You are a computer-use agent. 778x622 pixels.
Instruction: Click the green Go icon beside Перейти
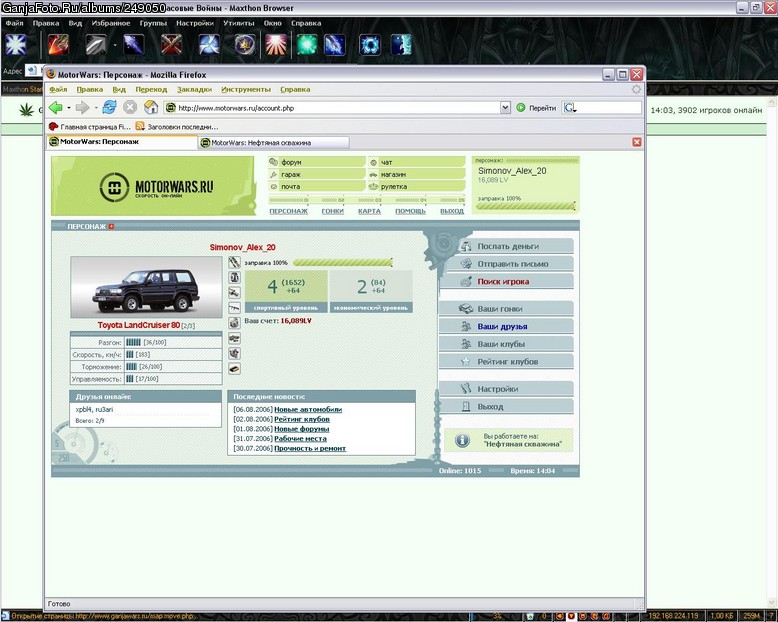(520, 108)
